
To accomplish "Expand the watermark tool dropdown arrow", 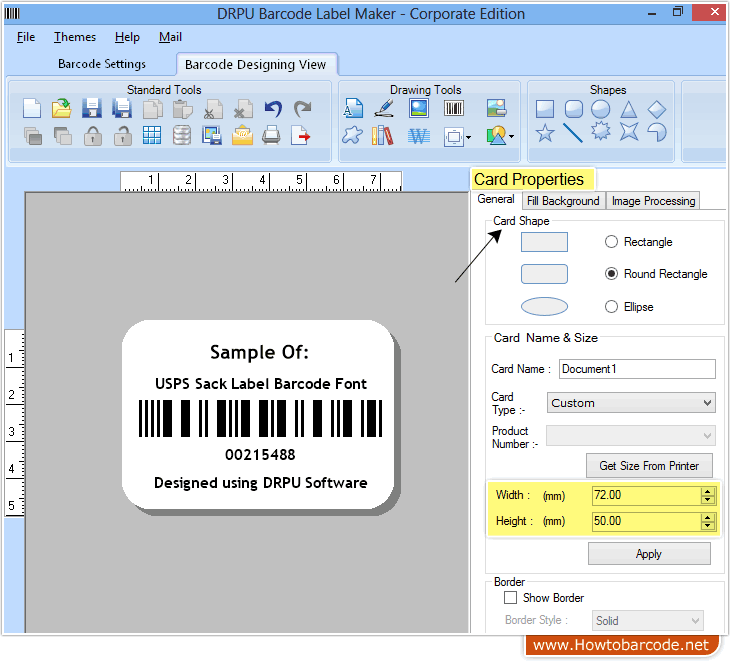I will click(468, 137).
